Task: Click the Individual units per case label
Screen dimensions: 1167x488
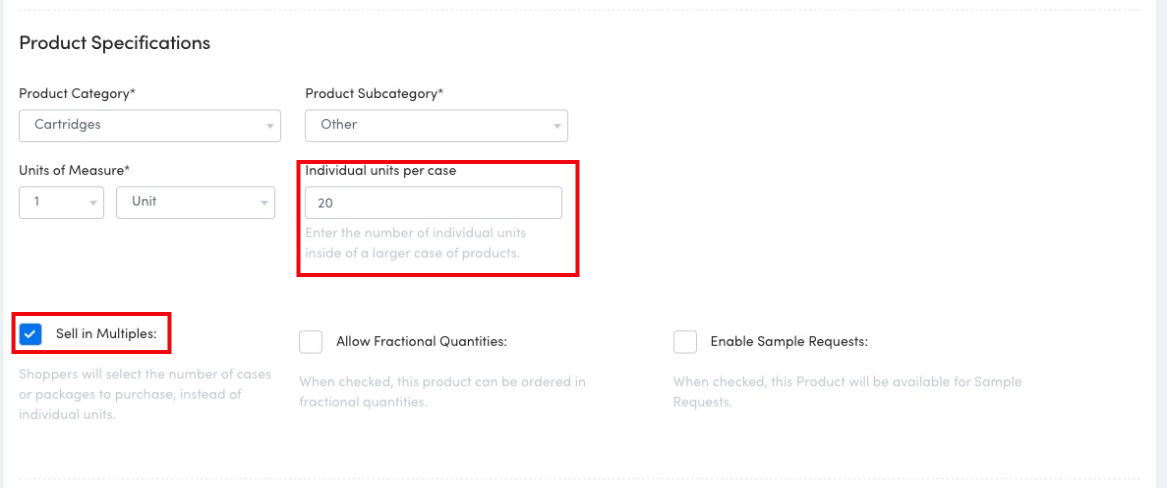Action: 380,171
